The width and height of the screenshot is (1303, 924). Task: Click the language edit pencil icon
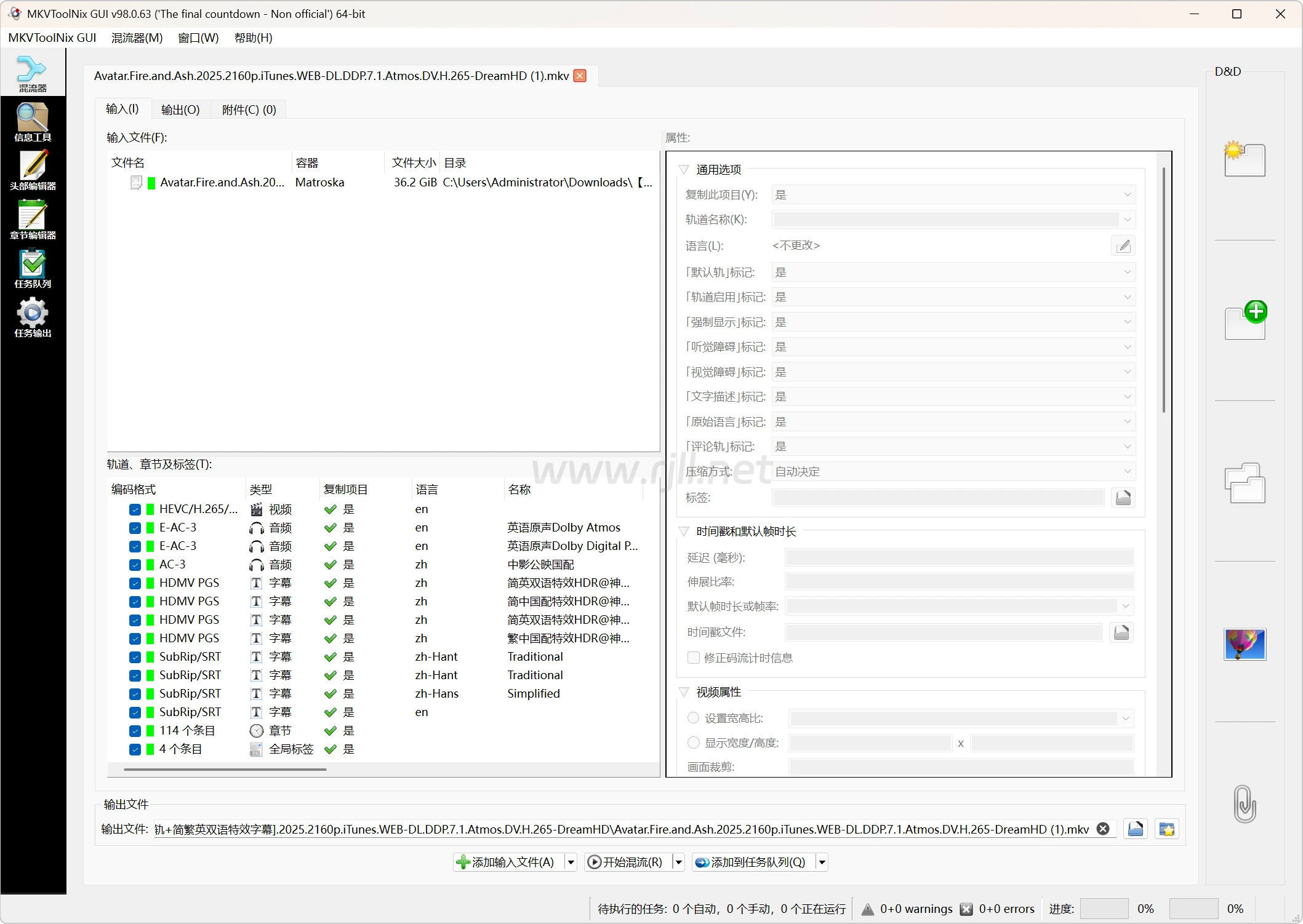pyautogui.click(x=1123, y=246)
